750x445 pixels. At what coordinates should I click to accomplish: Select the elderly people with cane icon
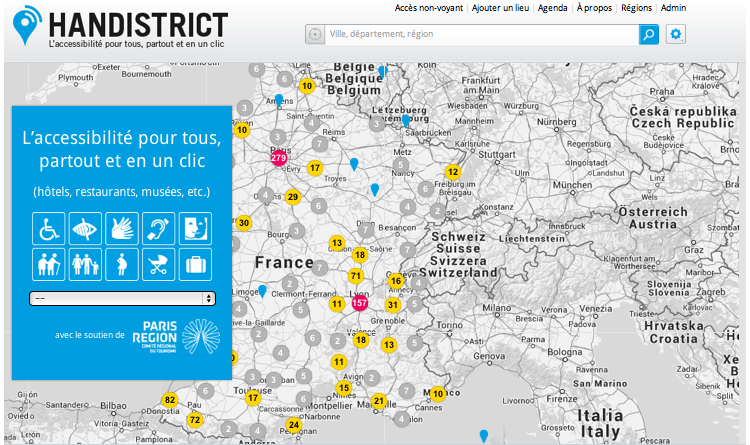[x=49, y=264]
